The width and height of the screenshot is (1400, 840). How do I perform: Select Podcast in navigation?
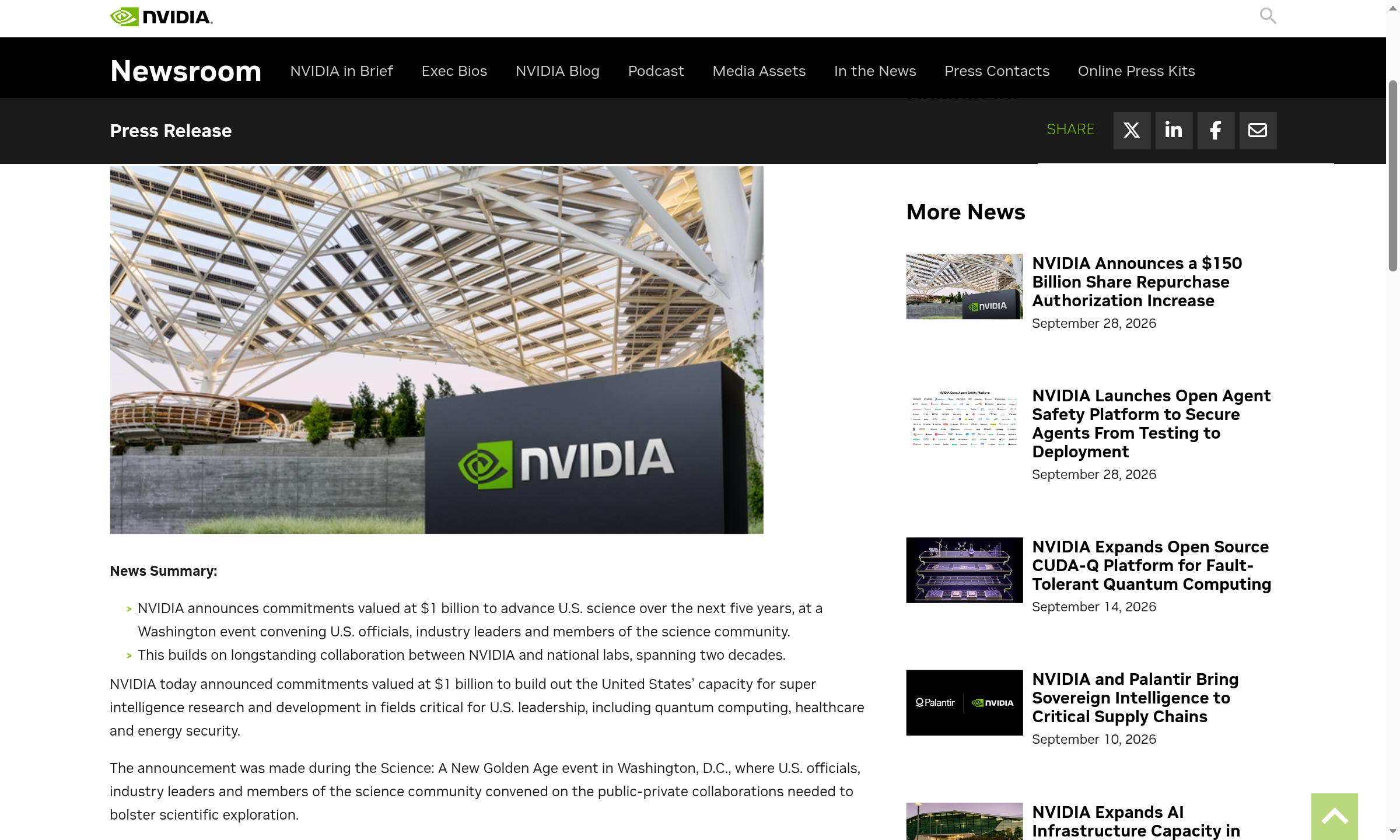click(x=656, y=71)
